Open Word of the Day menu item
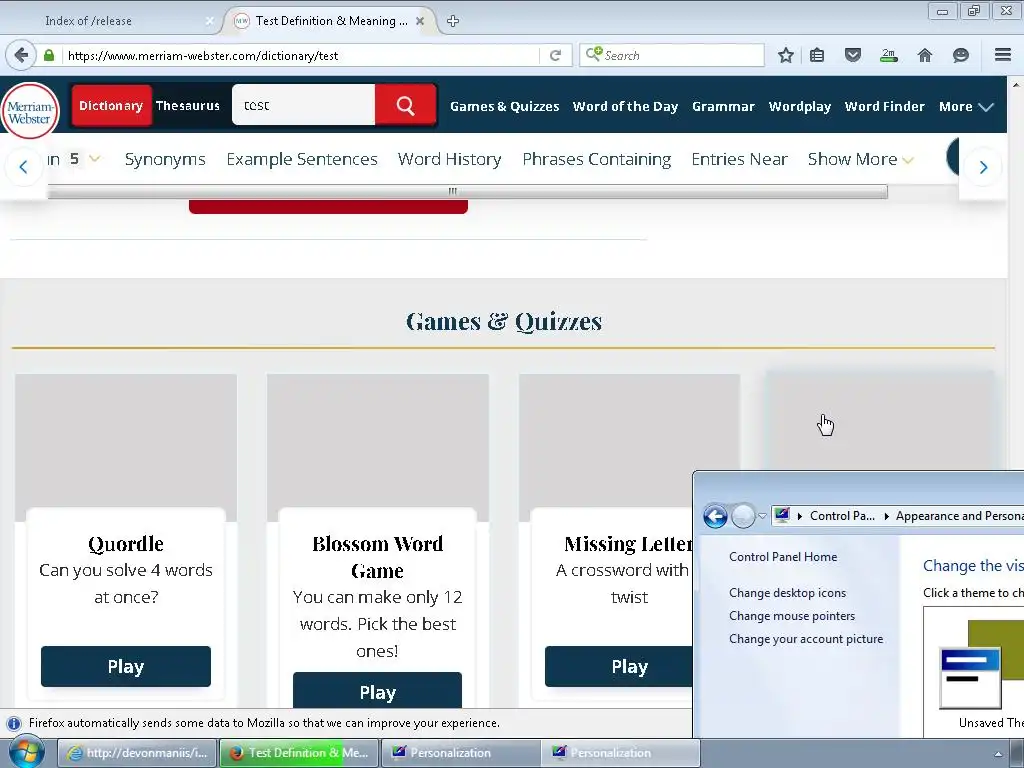This screenshot has height=768, width=1024. click(626, 106)
